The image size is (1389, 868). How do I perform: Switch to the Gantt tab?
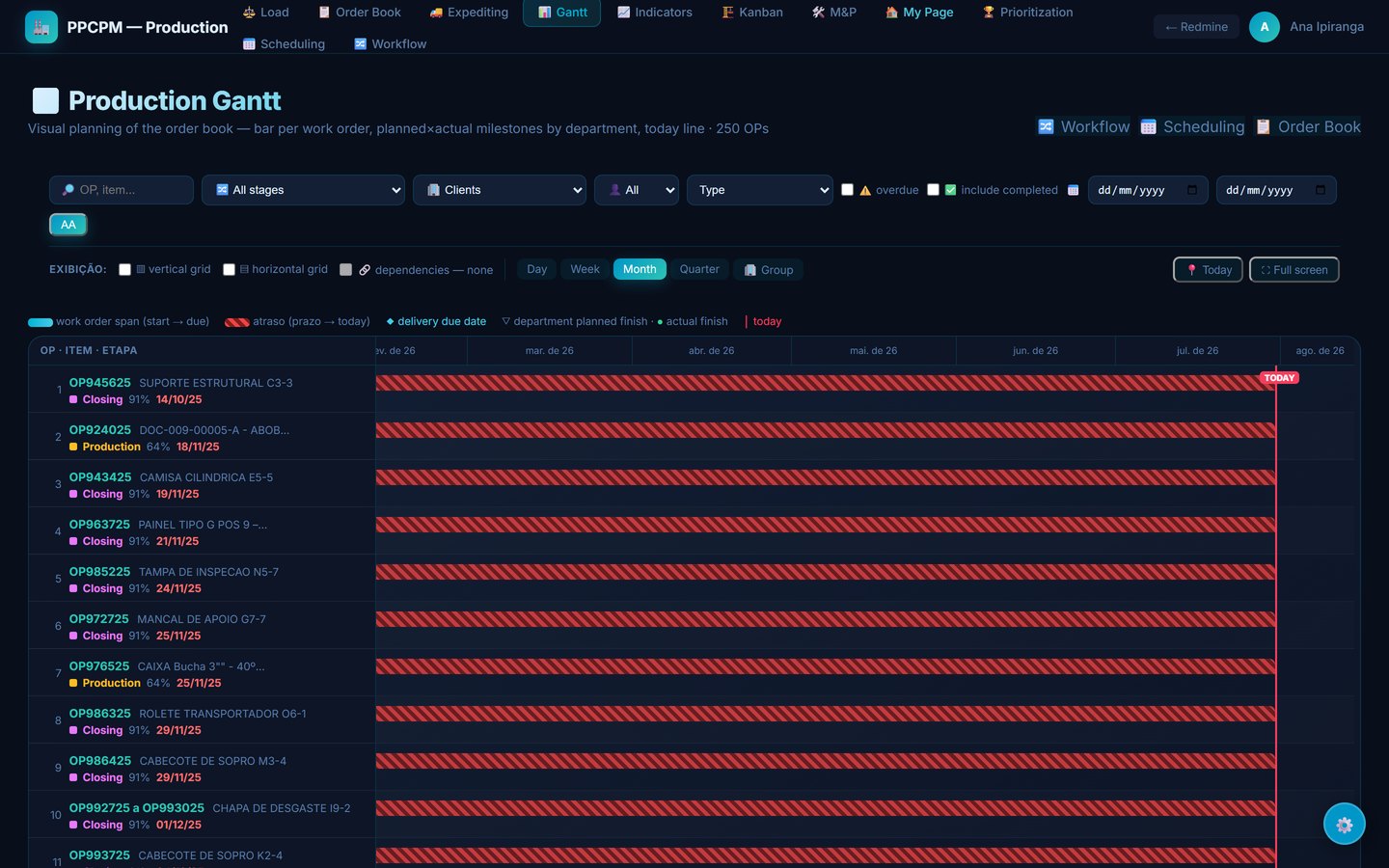(561, 13)
